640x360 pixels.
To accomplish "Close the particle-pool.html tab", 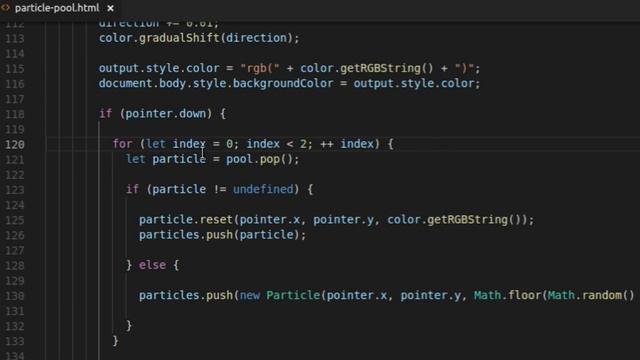I will pyautogui.click(x=111, y=8).
